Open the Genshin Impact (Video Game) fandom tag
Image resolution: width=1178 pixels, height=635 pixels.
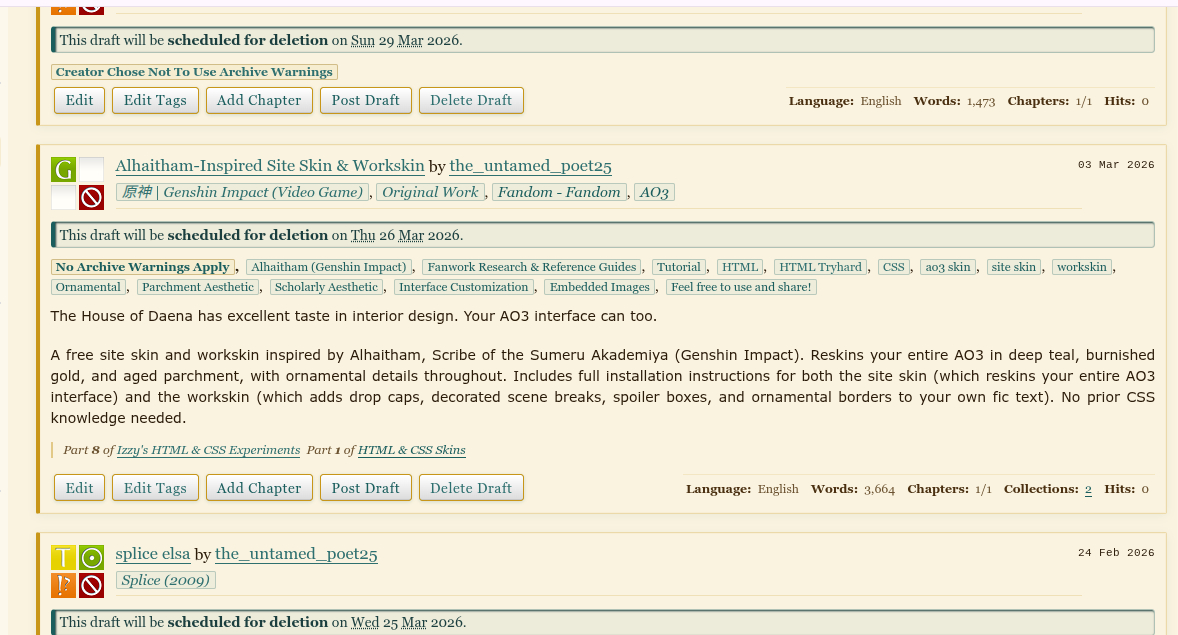243,192
